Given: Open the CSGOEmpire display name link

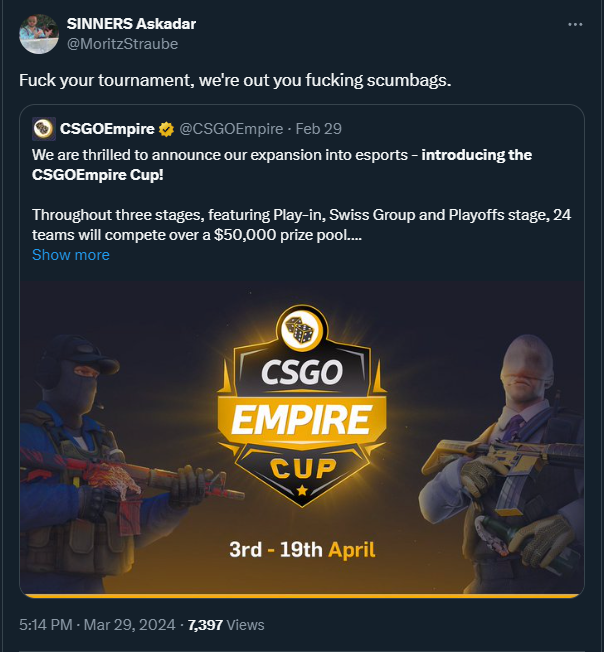Looking at the screenshot, I should point(106,128).
